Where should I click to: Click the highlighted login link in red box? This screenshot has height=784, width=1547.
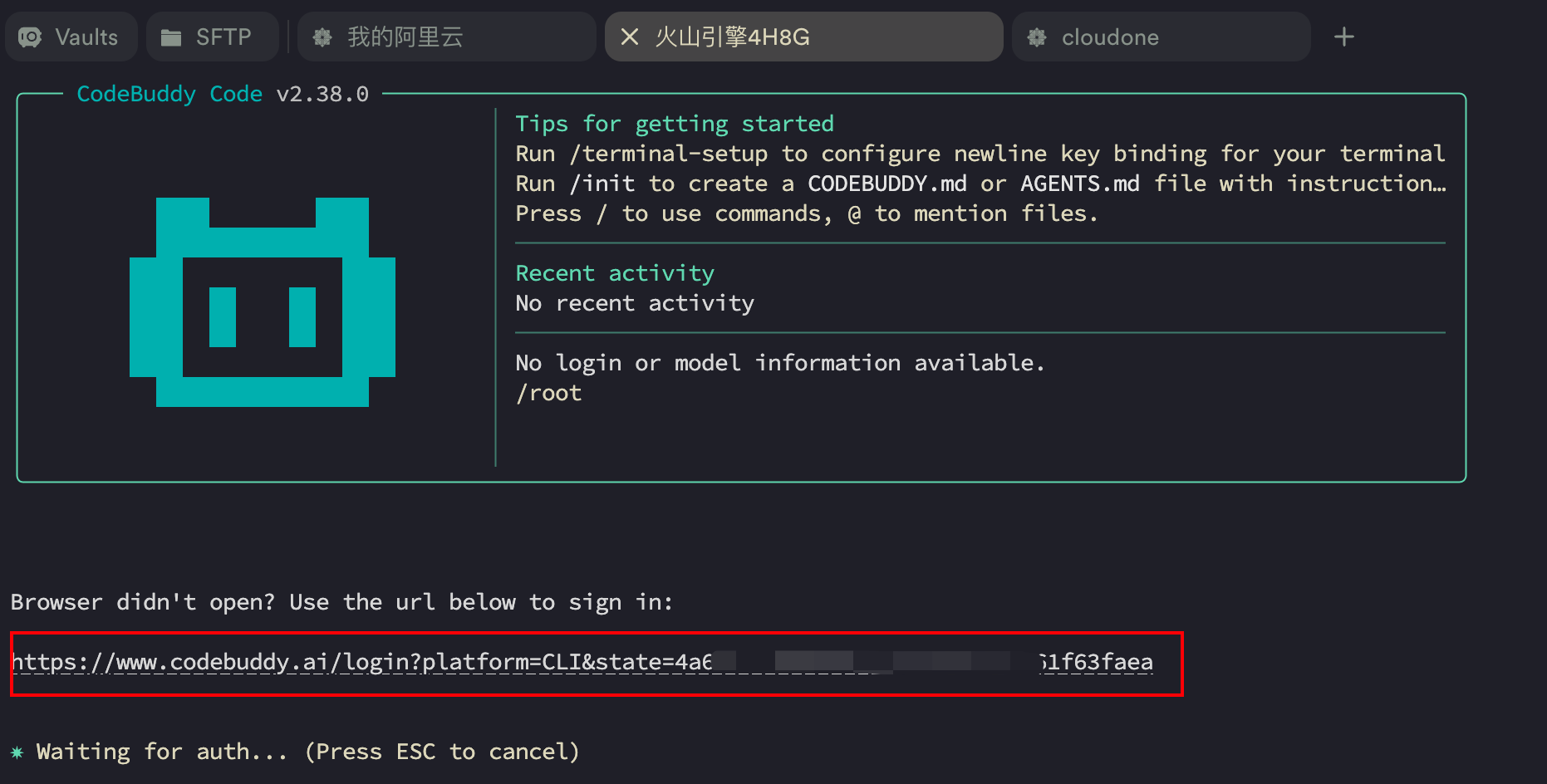pyautogui.click(x=582, y=662)
